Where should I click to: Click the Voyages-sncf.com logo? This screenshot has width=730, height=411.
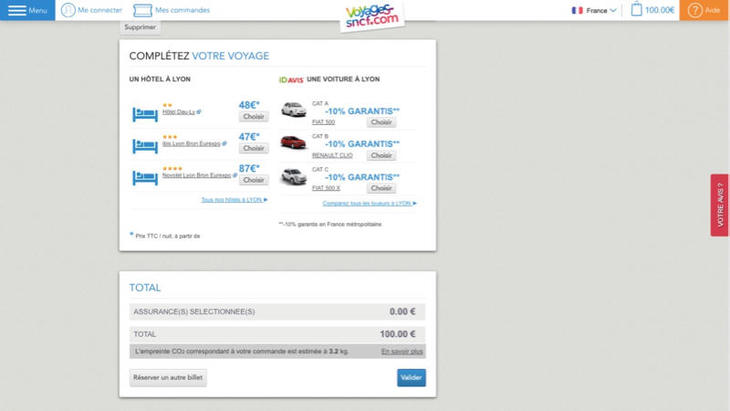click(372, 14)
